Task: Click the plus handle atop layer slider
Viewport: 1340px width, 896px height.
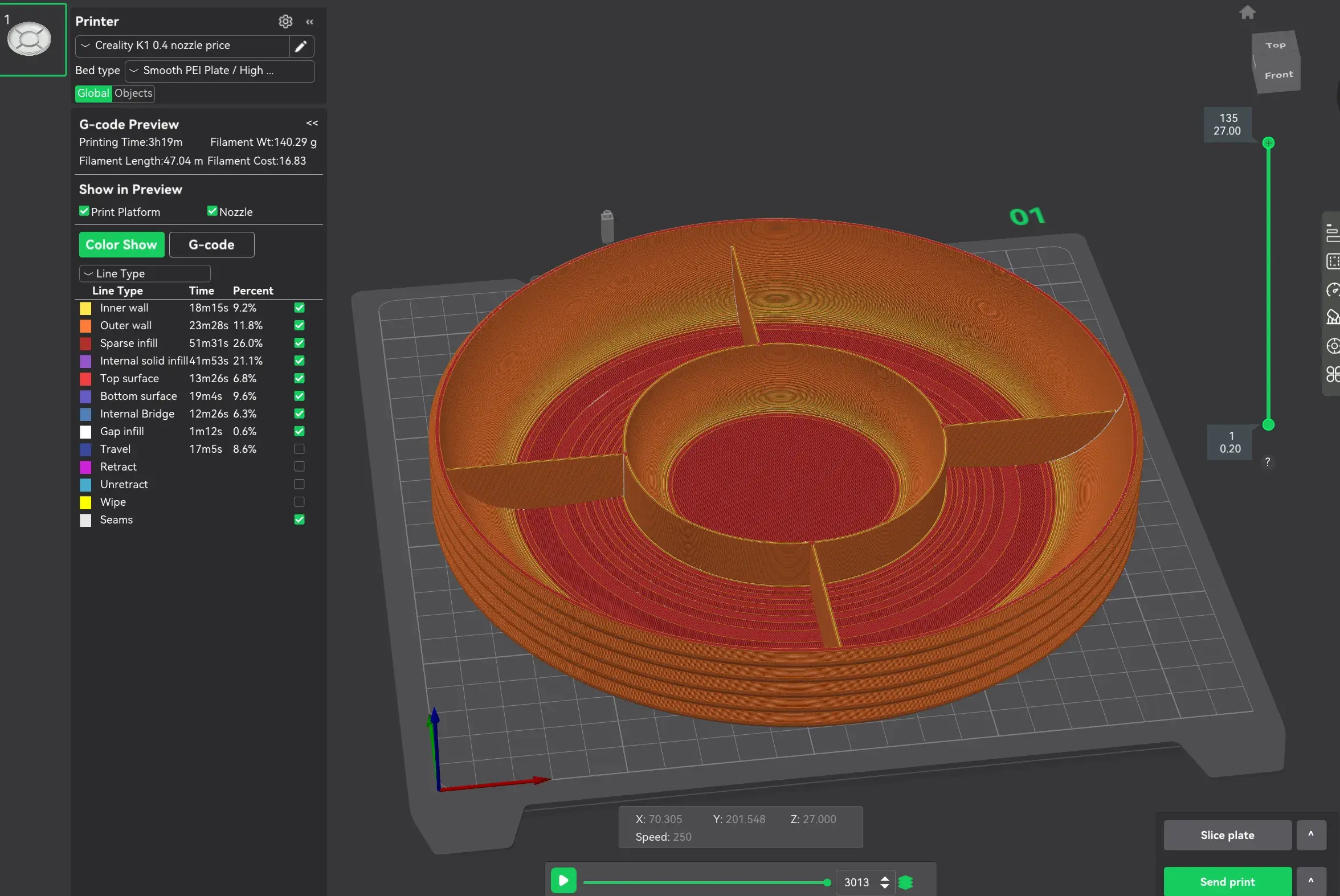Action: pos(1268,143)
